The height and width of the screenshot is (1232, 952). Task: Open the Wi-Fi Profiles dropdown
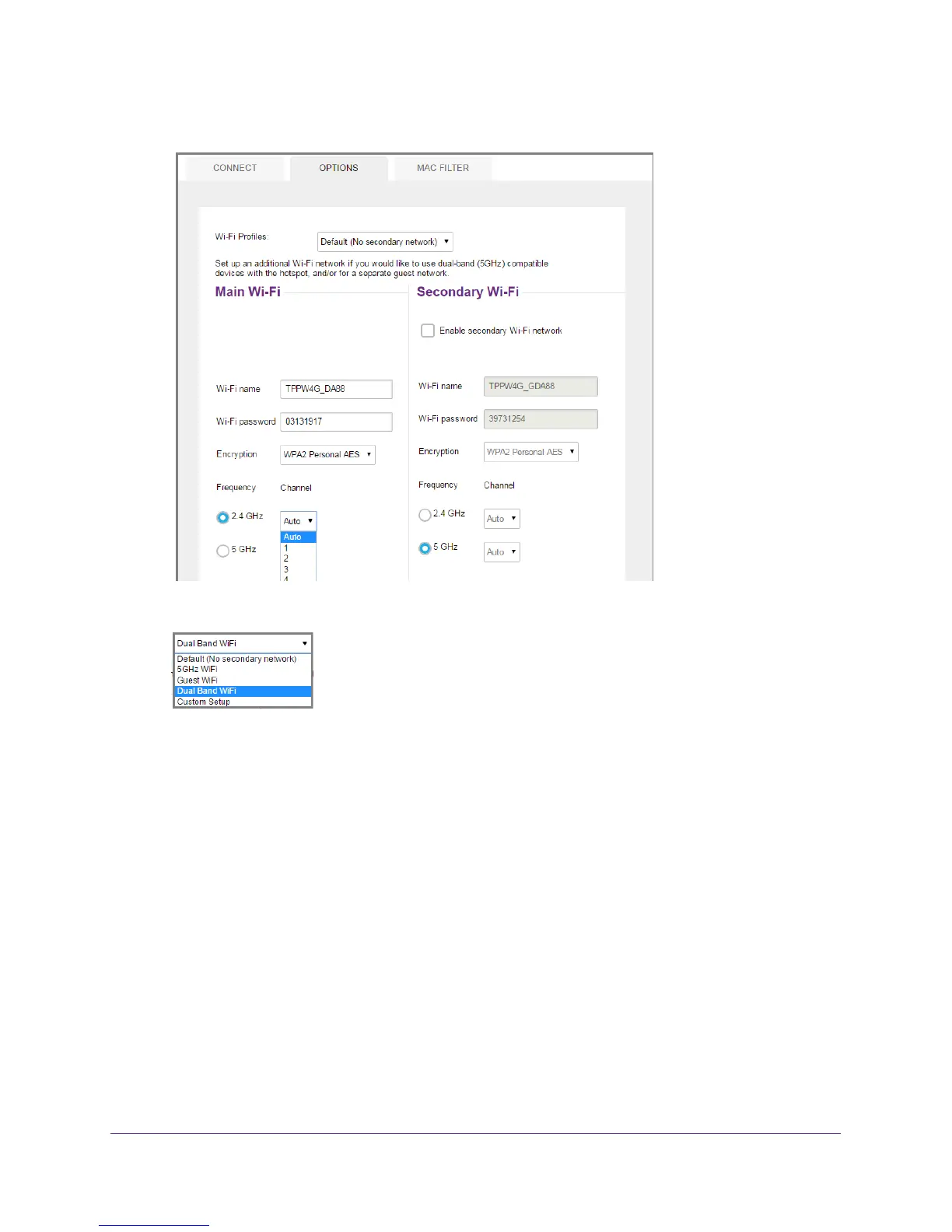tap(385, 242)
